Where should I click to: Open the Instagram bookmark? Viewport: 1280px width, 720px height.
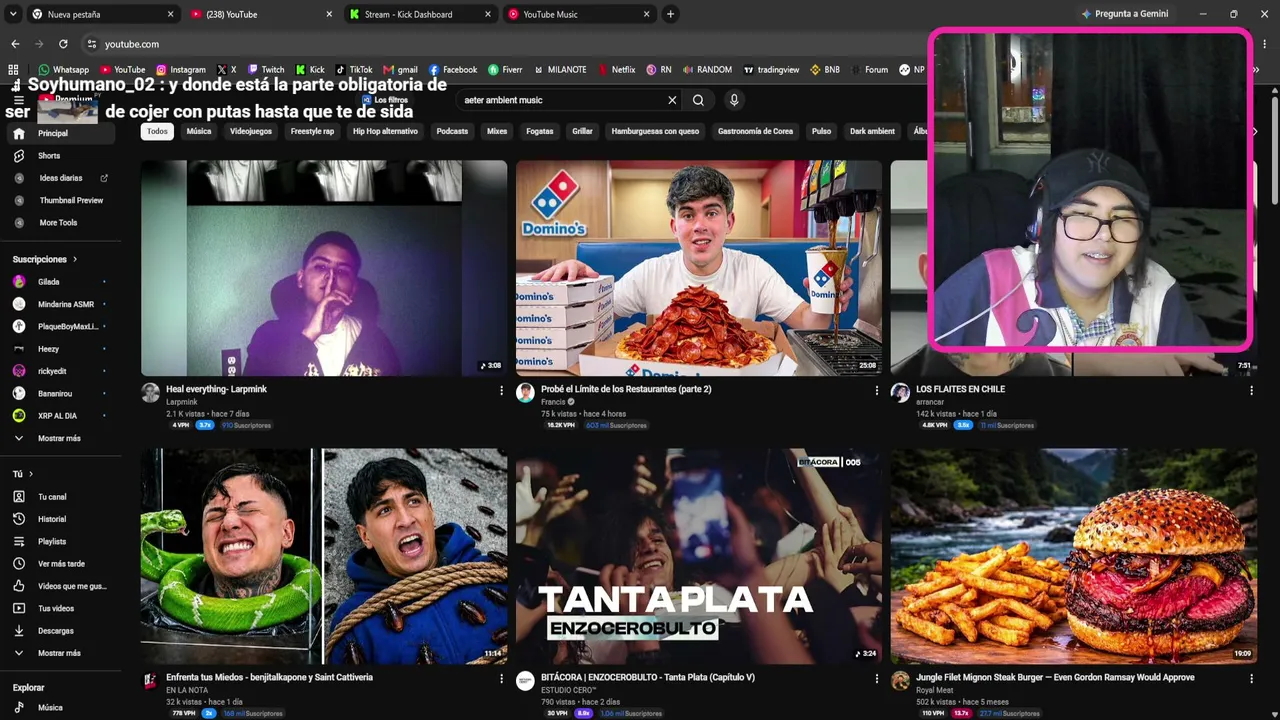coord(181,70)
